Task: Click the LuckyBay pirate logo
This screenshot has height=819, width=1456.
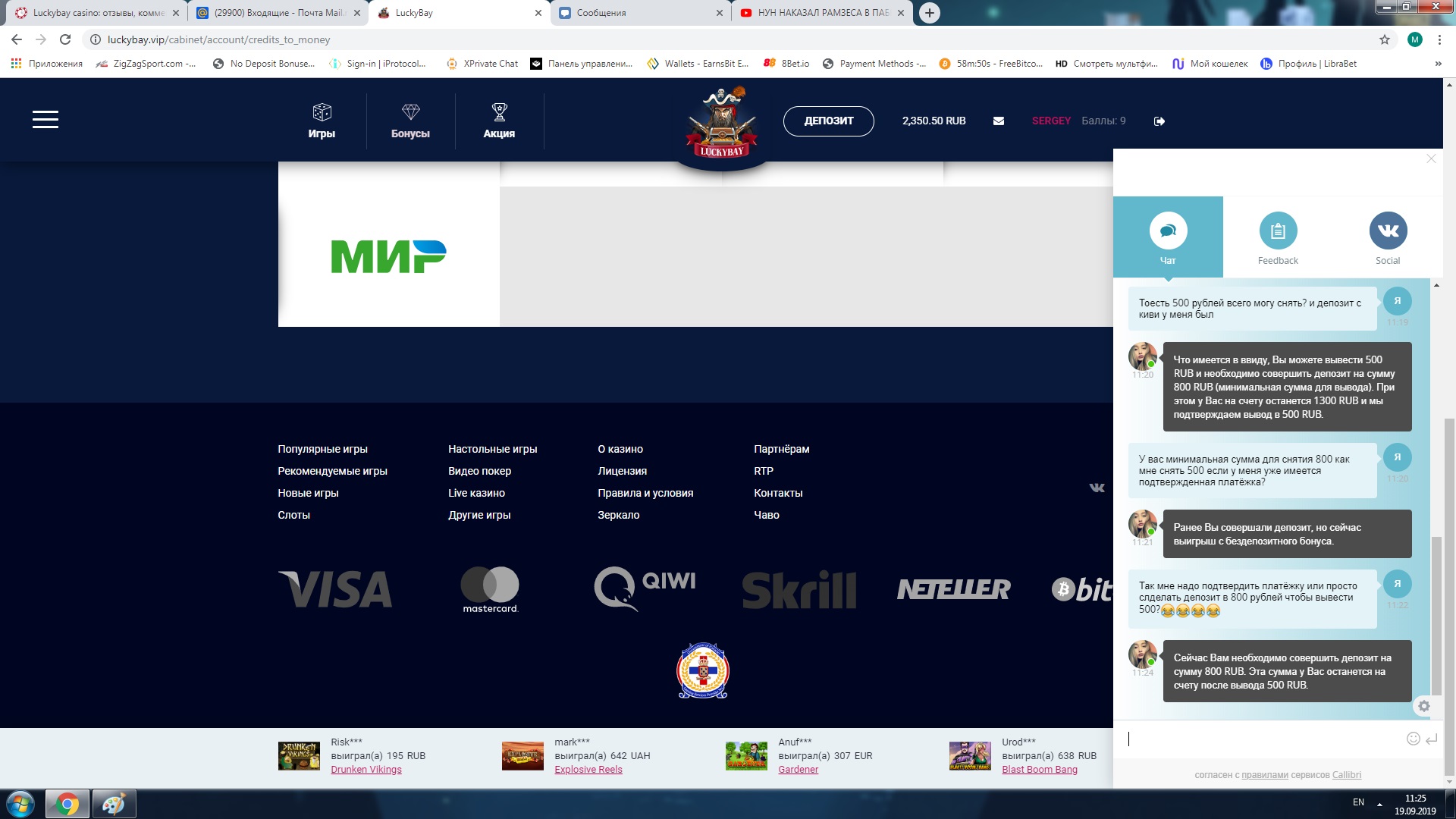Action: pyautogui.click(x=722, y=124)
